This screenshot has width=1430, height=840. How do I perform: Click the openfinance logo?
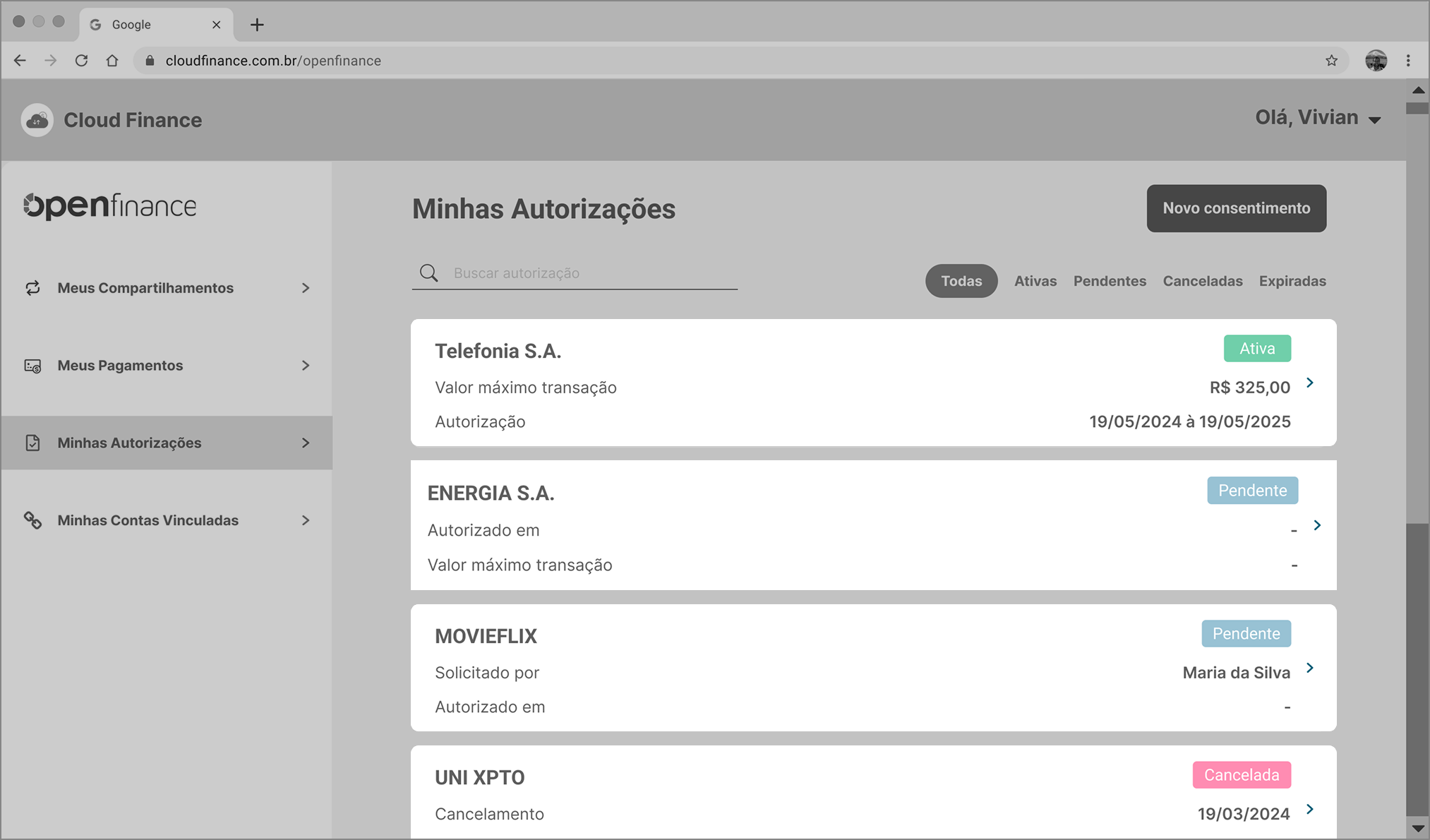pos(110,205)
